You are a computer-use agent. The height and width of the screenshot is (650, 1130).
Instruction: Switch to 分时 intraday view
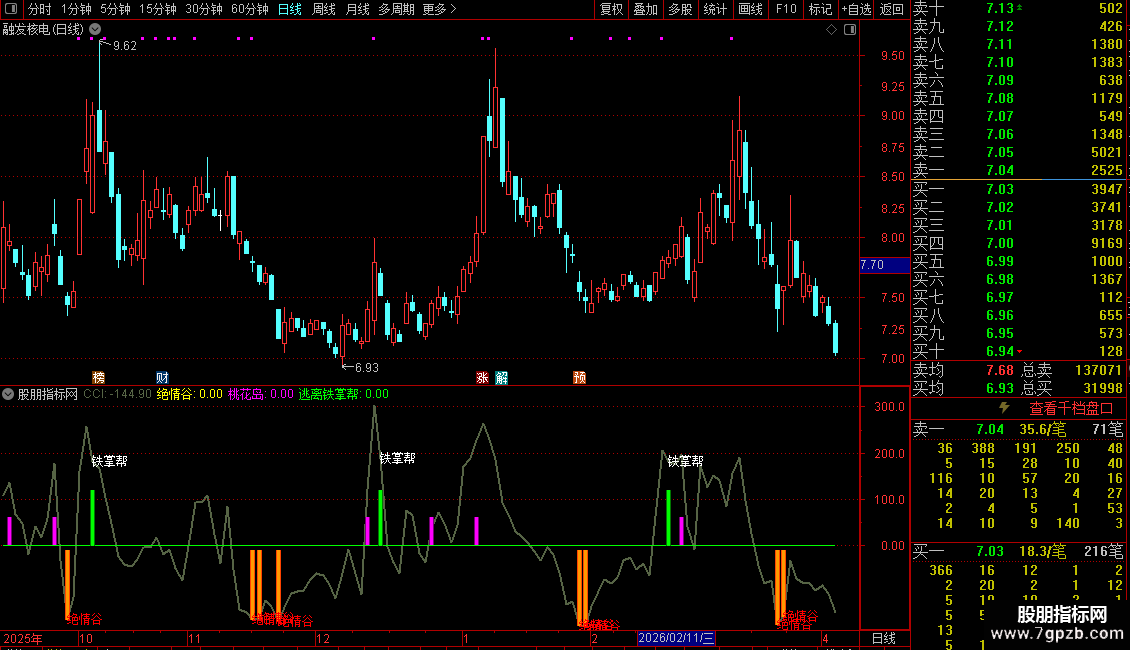tap(40, 9)
